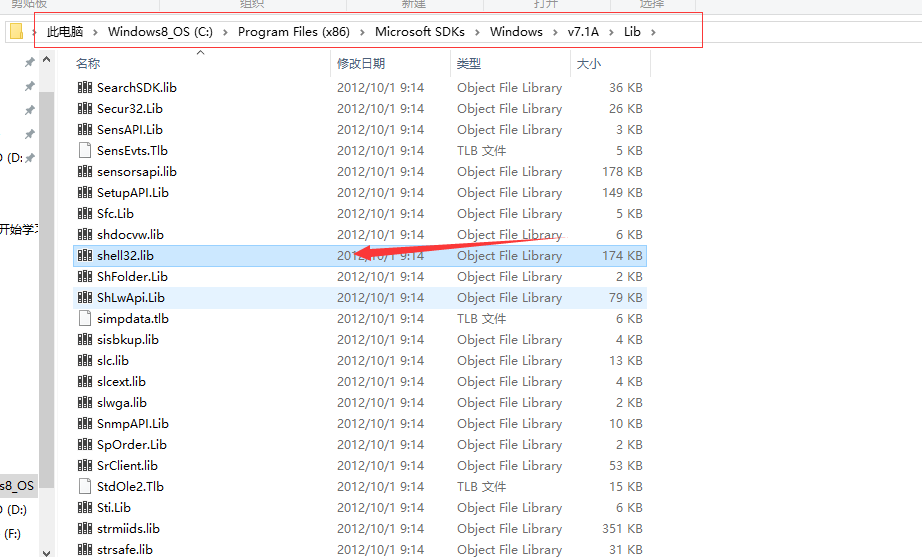The height and width of the screenshot is (557, 922).
Task: Click the Sfc.Lib file icon
Action: tap(85, 214)
